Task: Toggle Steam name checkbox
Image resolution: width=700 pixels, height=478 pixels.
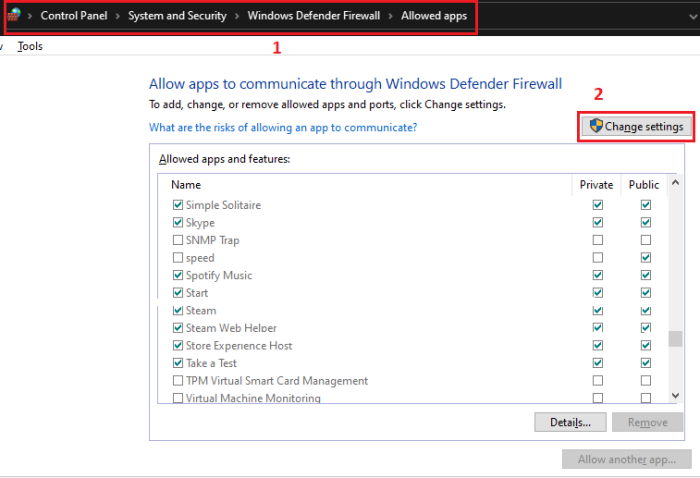Action: (178, 310)
